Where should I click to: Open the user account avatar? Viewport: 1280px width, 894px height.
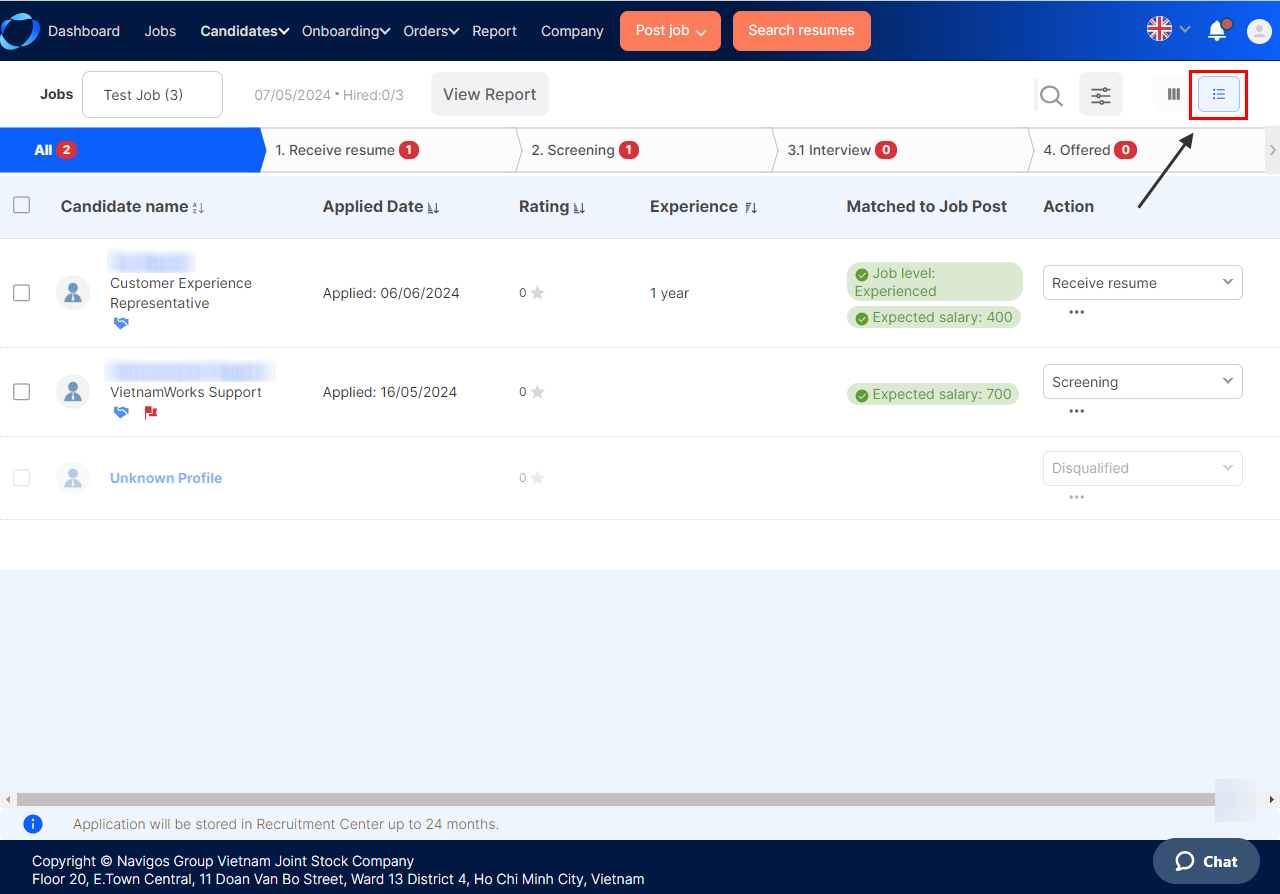1259,31
